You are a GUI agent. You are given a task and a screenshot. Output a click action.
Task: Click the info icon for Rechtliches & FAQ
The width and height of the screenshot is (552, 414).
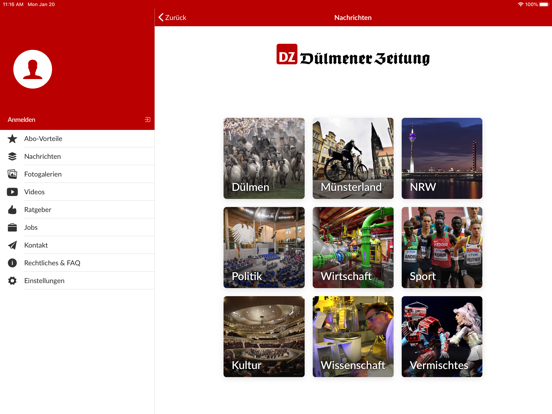pyautogui.click(x=12, y=263)
